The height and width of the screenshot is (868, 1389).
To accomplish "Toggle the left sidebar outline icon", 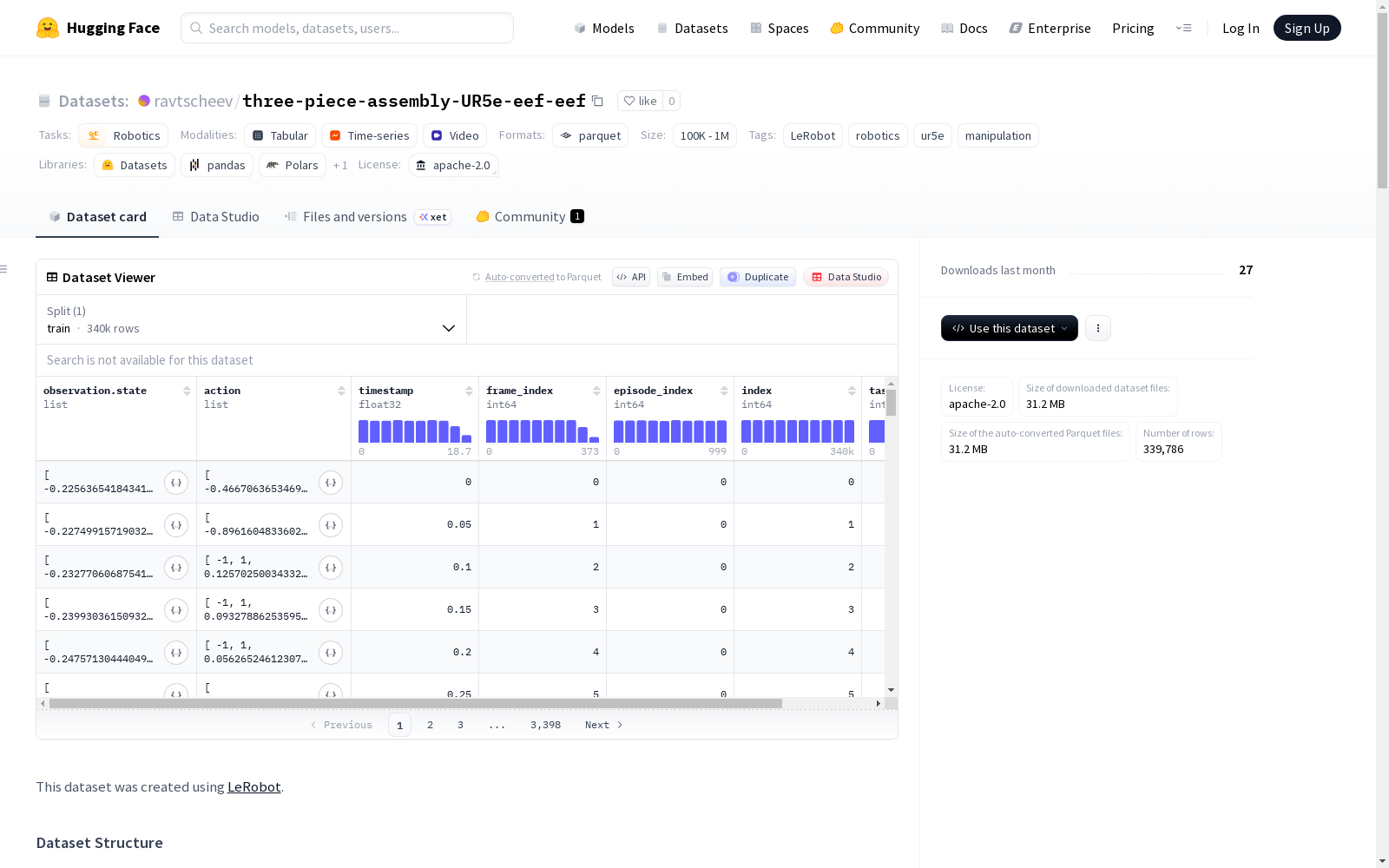I will [4, 269].
